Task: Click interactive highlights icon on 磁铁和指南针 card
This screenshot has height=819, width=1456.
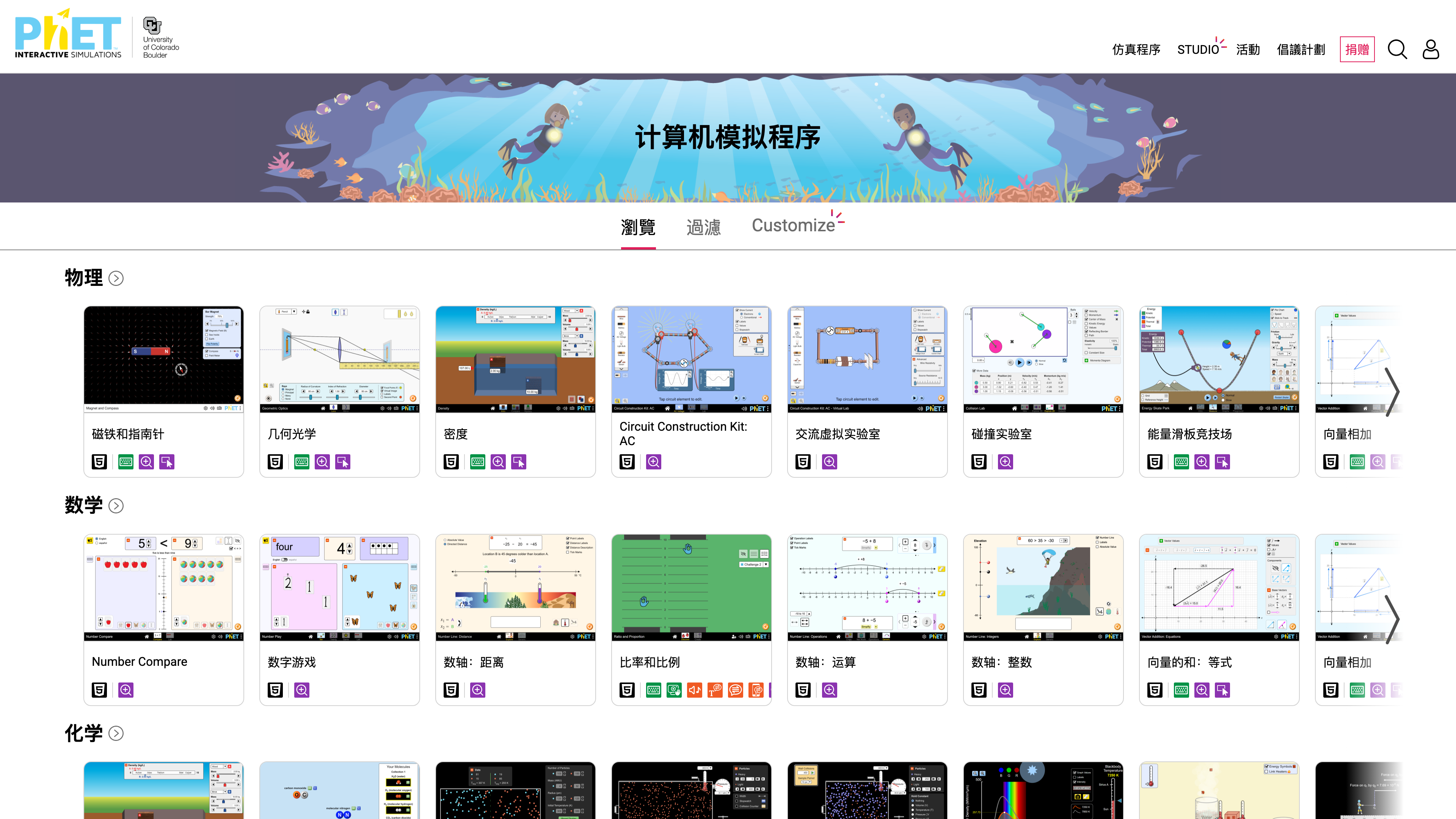Action: click(167, 462)
